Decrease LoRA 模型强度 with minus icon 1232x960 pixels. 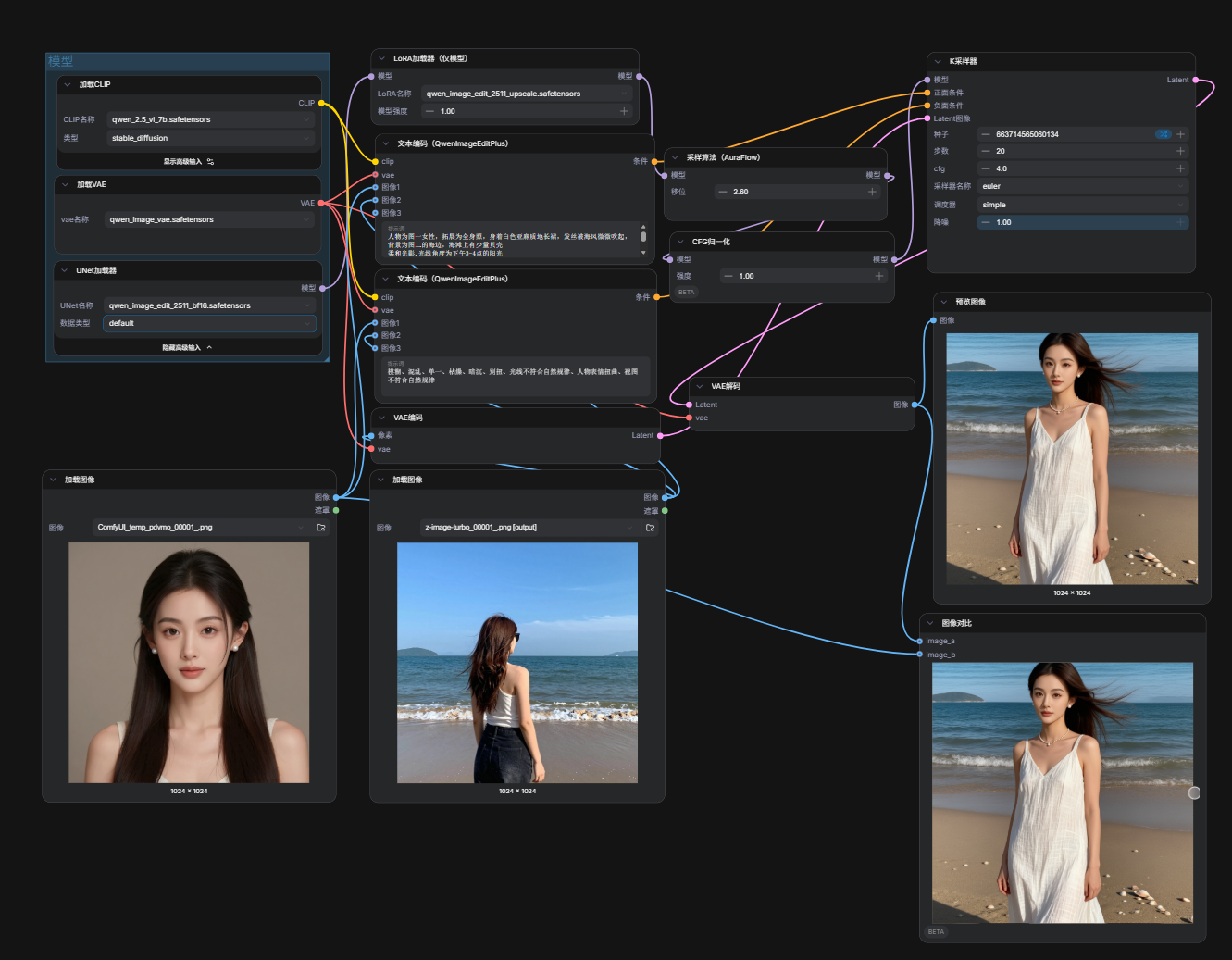click(x=429, y=111)
